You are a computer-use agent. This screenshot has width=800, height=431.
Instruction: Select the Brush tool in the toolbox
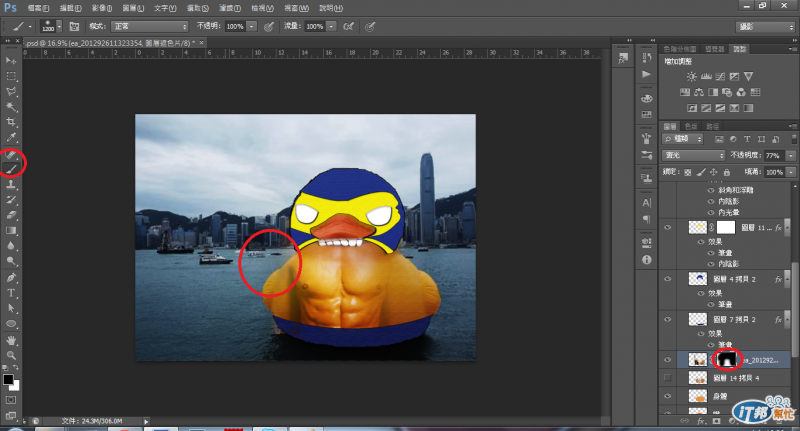point(11,169)
